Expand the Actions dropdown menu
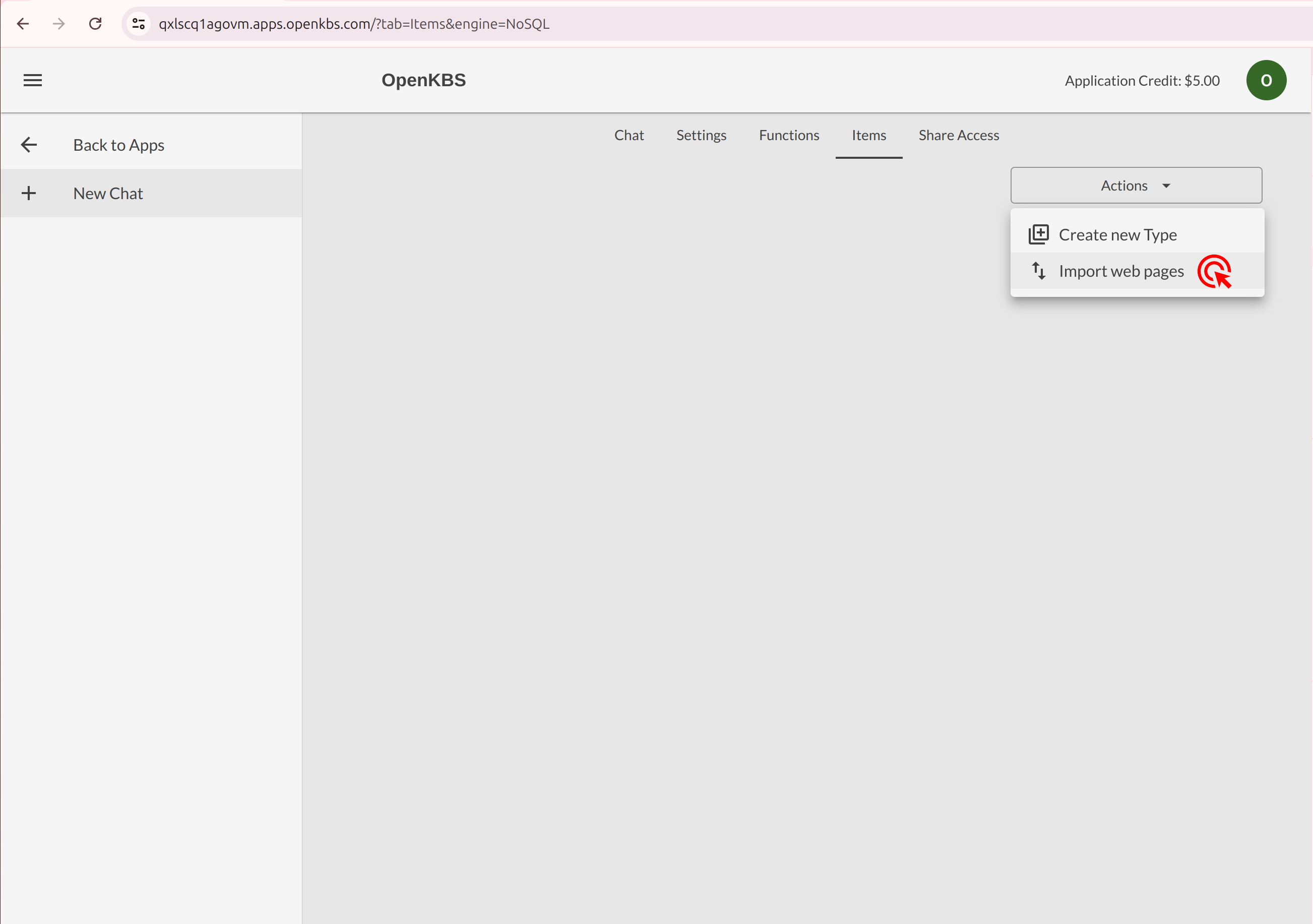 1136,184
